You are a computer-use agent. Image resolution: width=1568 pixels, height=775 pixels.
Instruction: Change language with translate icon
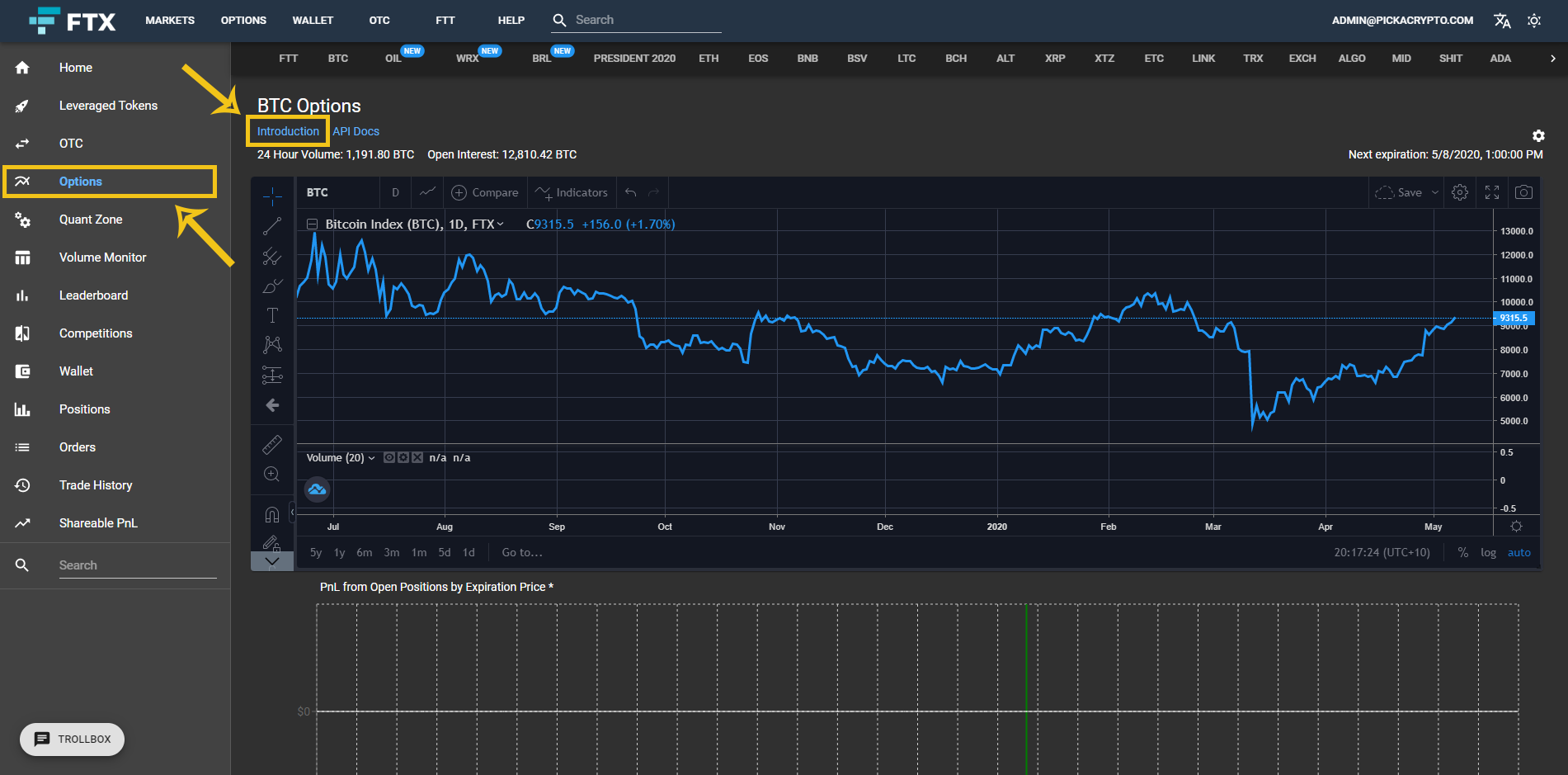point(1502,21)
